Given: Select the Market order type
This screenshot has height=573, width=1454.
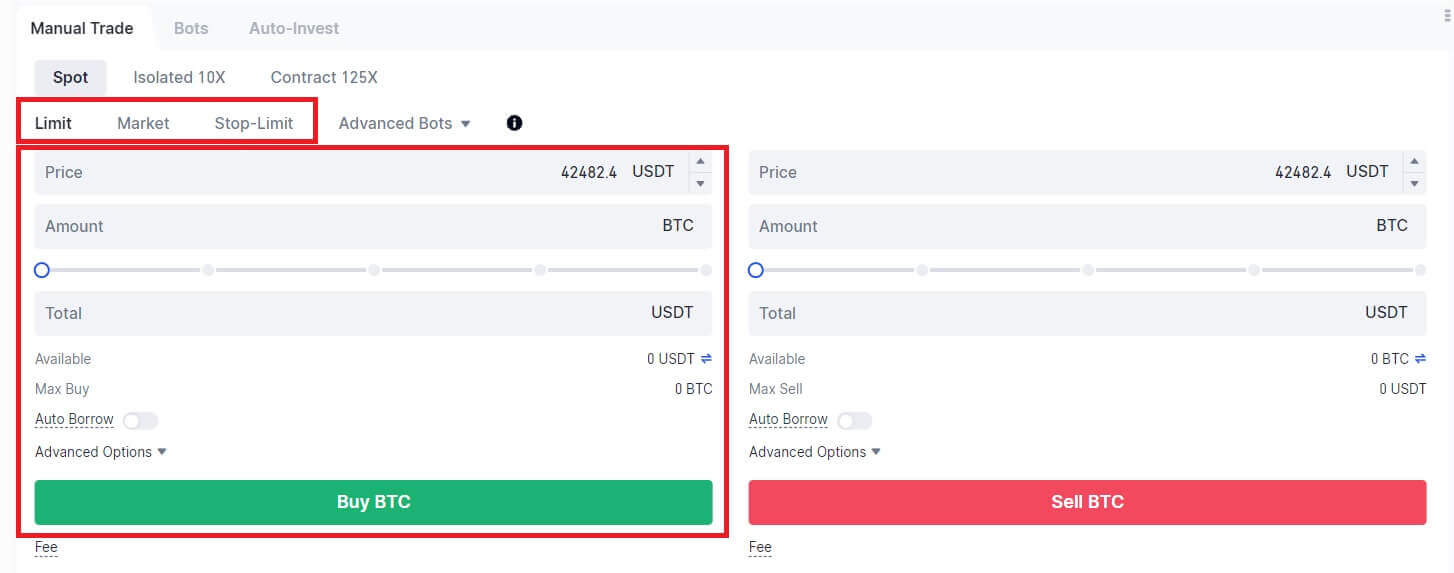Looking at the screenshot, I should pyautogui.click(x=143, y=124).
